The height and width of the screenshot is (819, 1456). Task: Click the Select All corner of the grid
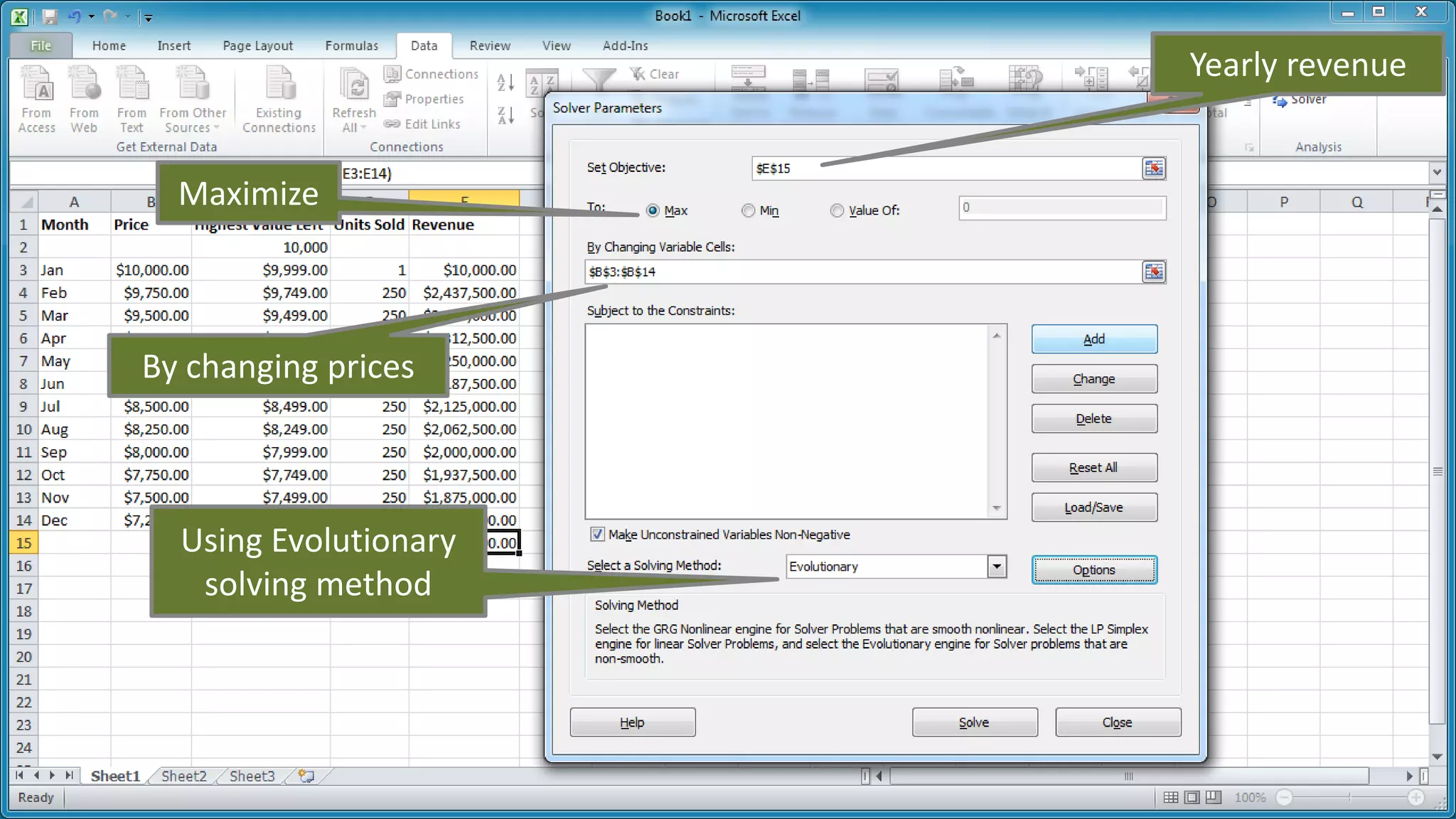tap(23, 202)
